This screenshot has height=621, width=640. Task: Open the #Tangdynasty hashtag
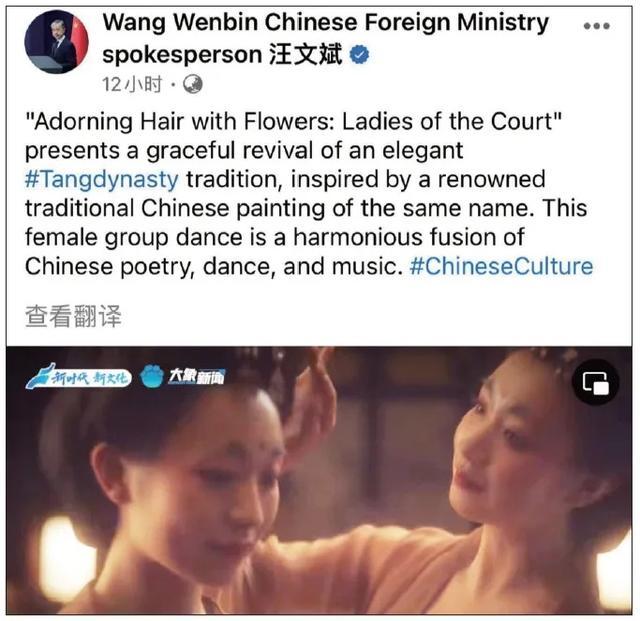point(102,180)
